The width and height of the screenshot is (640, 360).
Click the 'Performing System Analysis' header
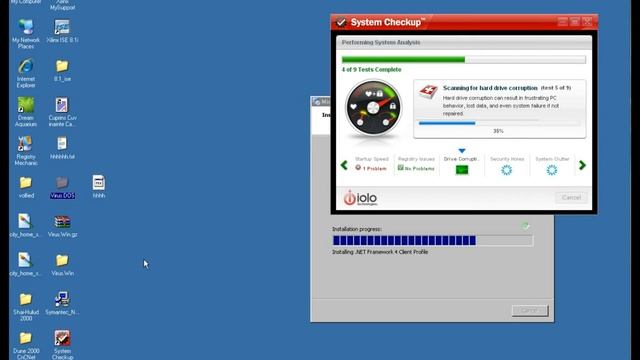(x=381, y=42)
